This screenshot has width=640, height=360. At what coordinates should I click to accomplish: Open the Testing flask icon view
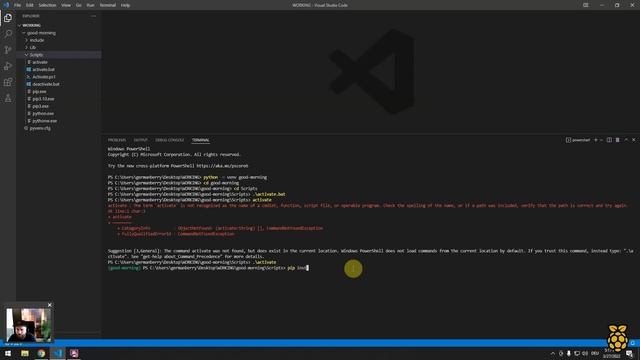pyautogui.click(x=8, y=98)
